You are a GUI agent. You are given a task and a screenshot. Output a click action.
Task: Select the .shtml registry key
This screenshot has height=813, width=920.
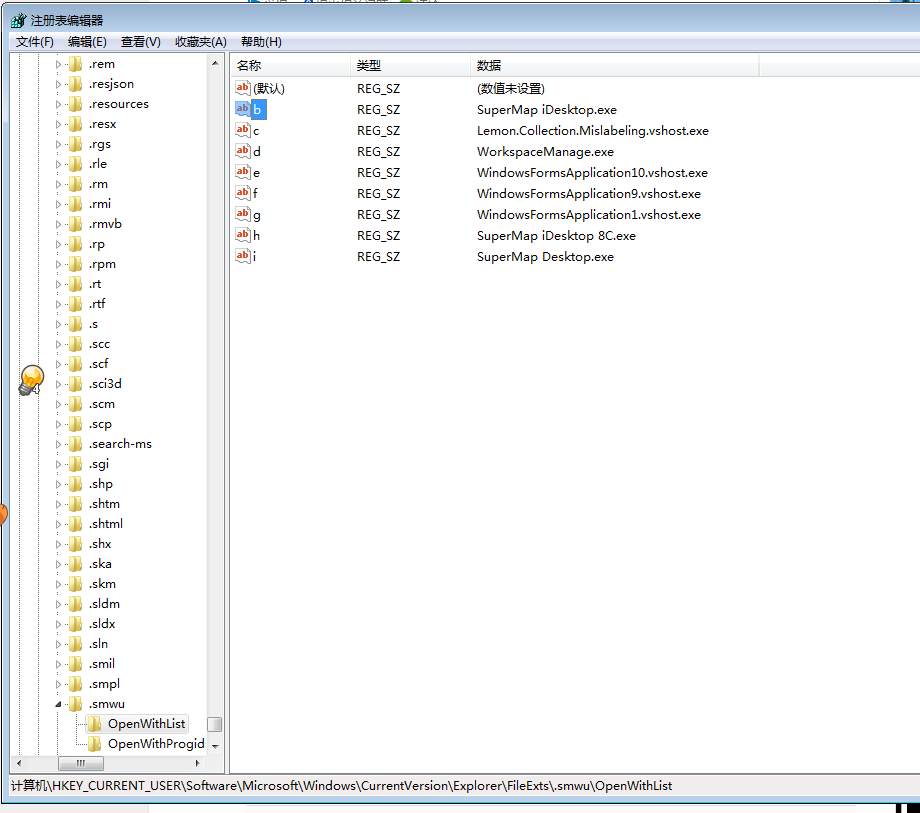(x=106, y=524)
